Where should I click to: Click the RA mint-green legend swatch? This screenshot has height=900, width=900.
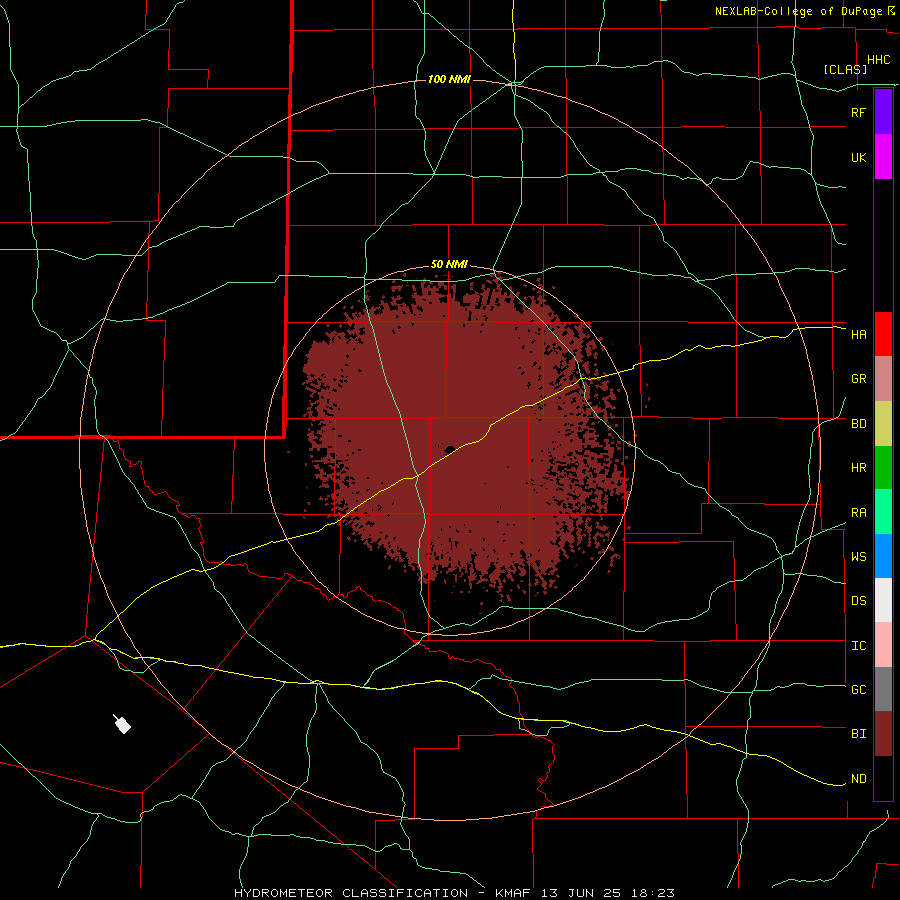[x=883, y=512]
